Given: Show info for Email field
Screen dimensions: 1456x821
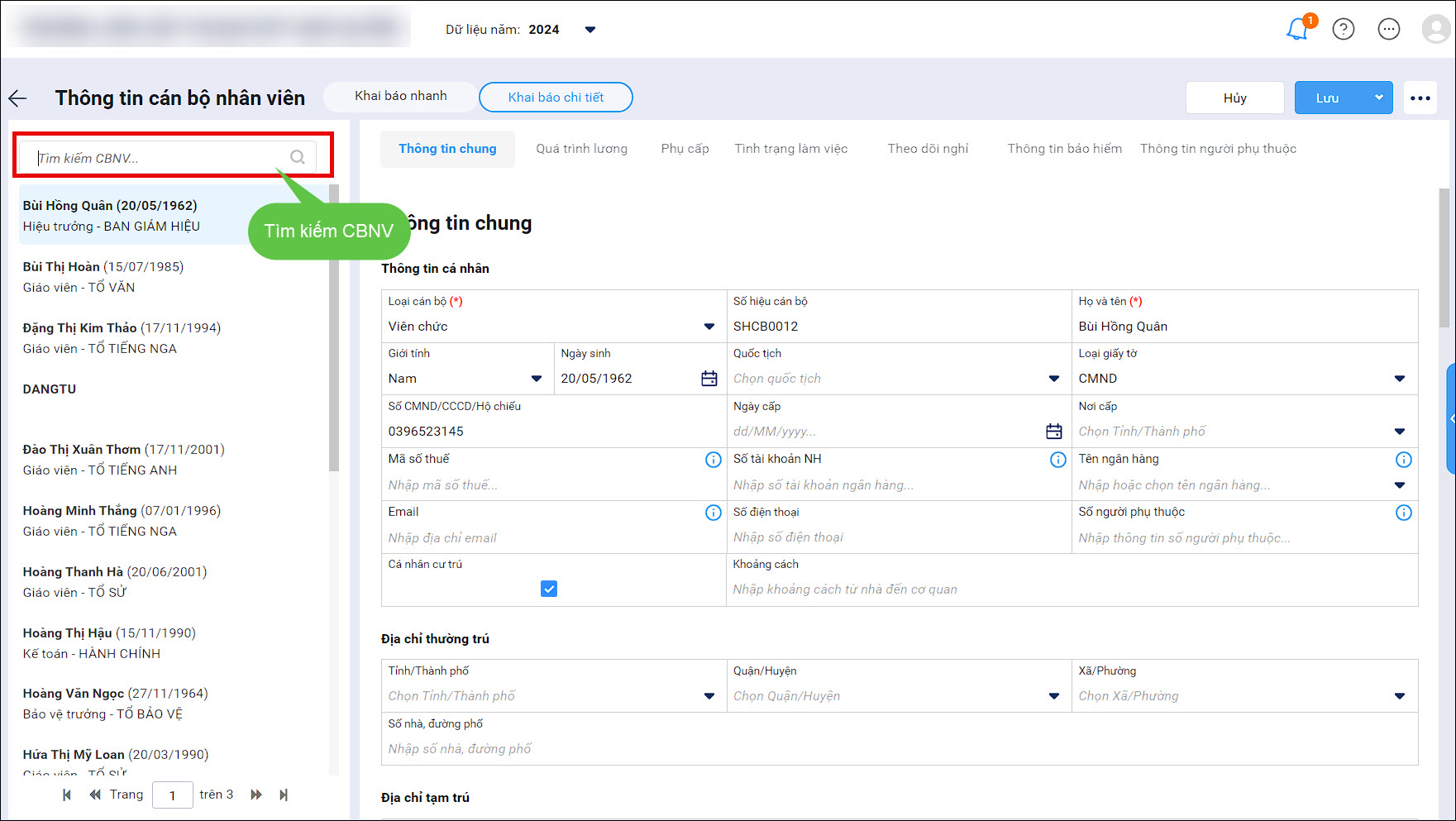Looking at the screenshot, I should (713, 513).
